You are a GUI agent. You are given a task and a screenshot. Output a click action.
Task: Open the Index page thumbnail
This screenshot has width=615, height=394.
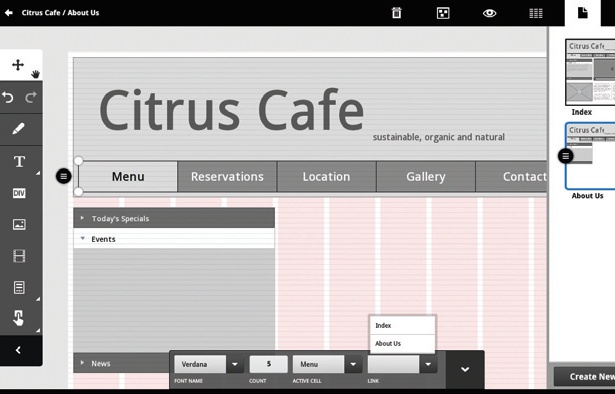click(x=590, y=72)
